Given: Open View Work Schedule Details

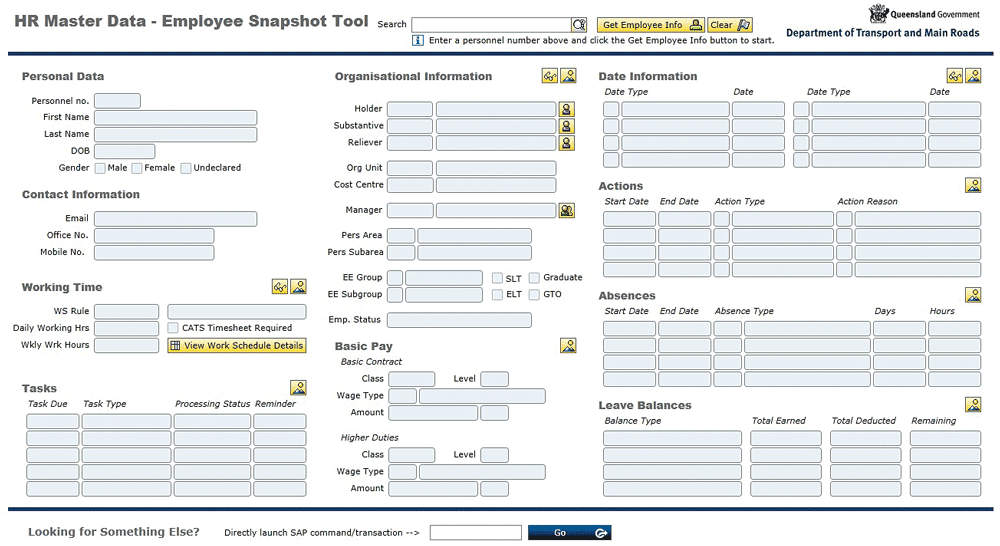Looking at the screenshot, I should point(237,346).
